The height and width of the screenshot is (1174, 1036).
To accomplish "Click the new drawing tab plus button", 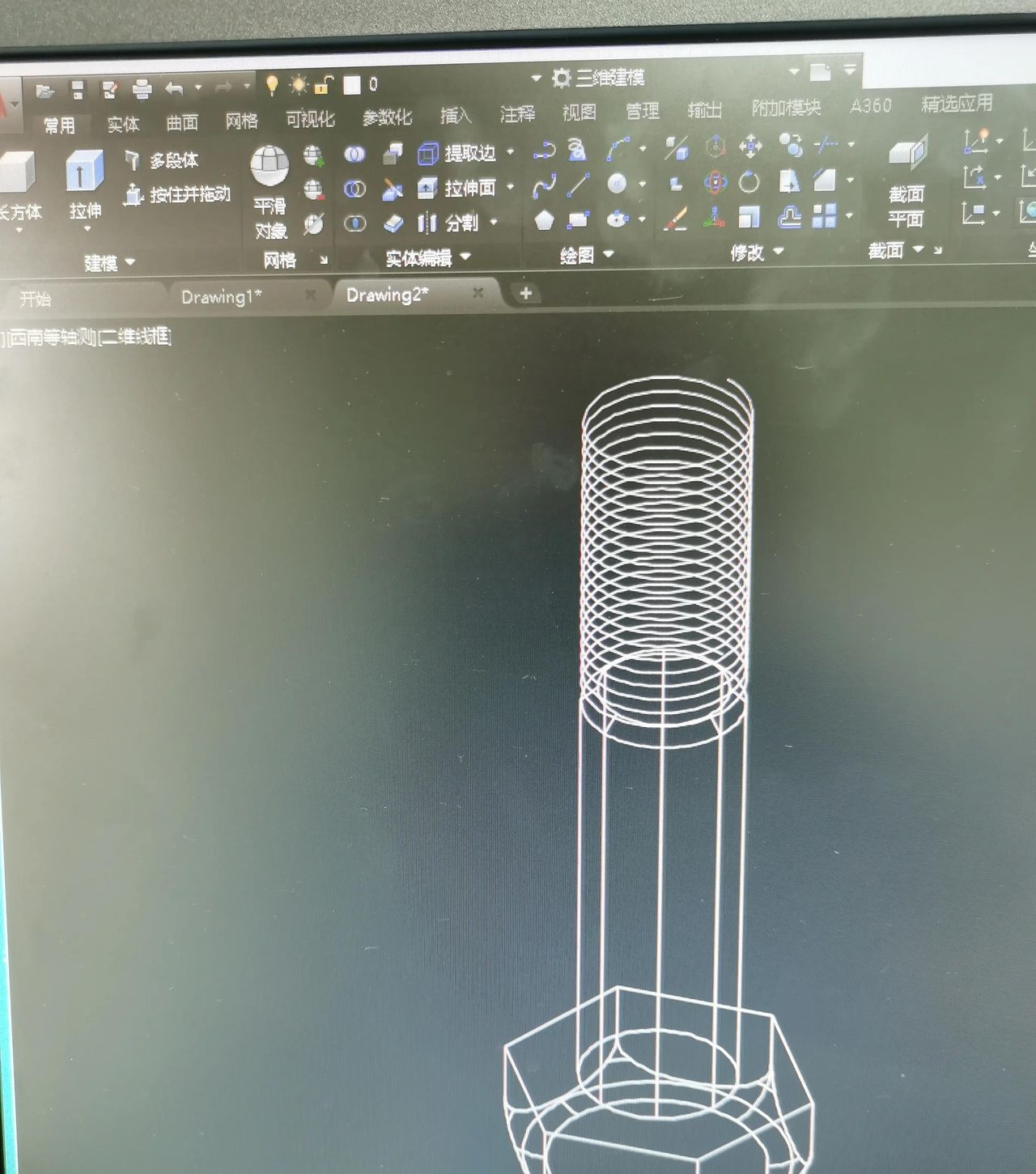I will click(525, 293).
